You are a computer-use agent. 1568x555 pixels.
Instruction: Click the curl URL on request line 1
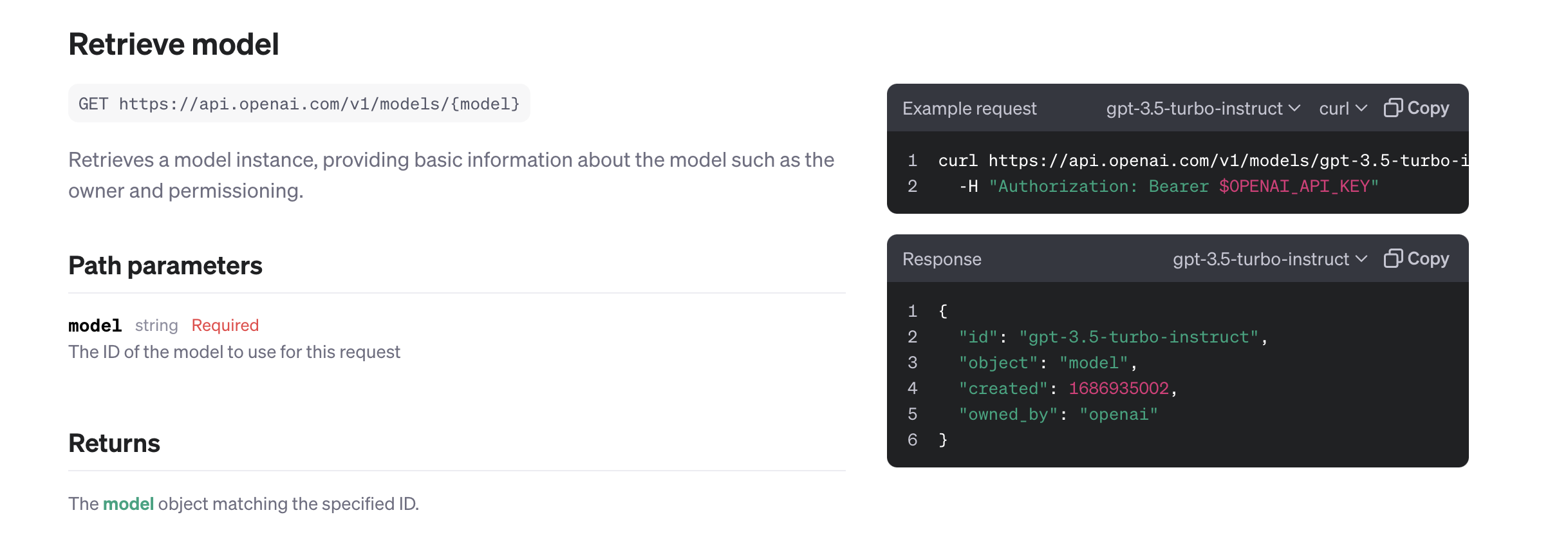[x=1223, y=160]
